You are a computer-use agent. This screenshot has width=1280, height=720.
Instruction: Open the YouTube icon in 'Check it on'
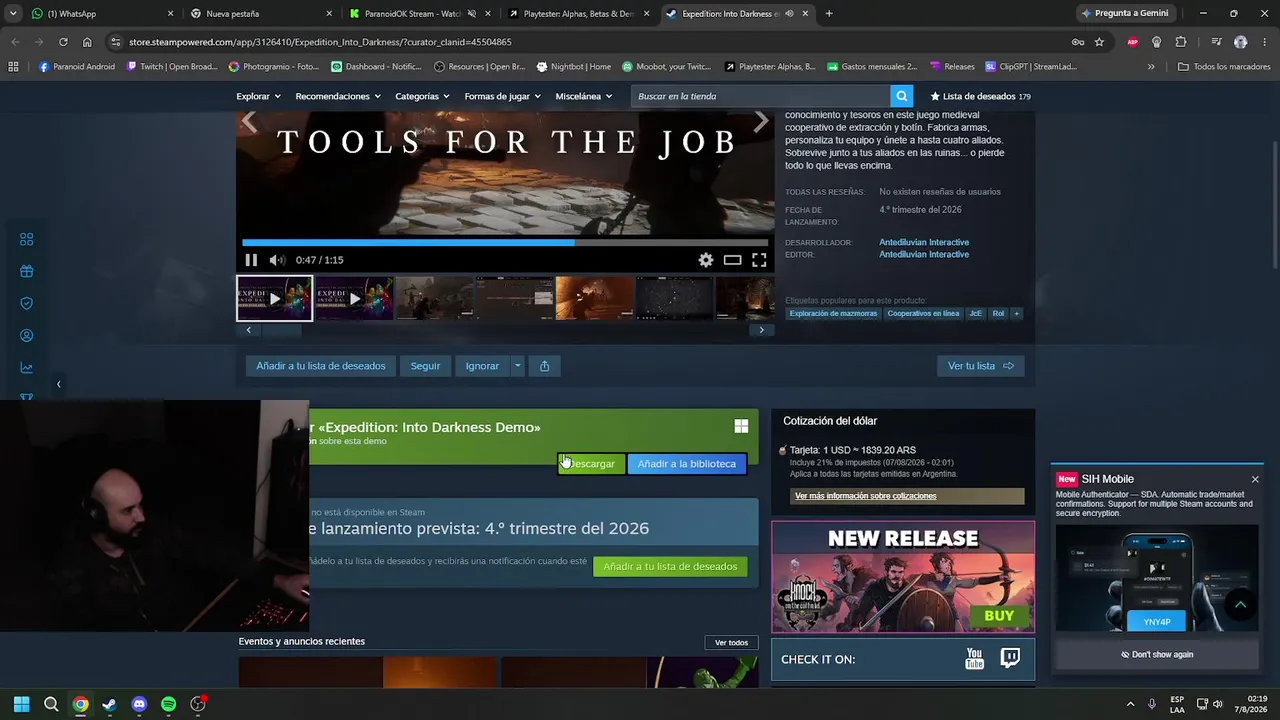pyautogui.click(x=975, y=659)
